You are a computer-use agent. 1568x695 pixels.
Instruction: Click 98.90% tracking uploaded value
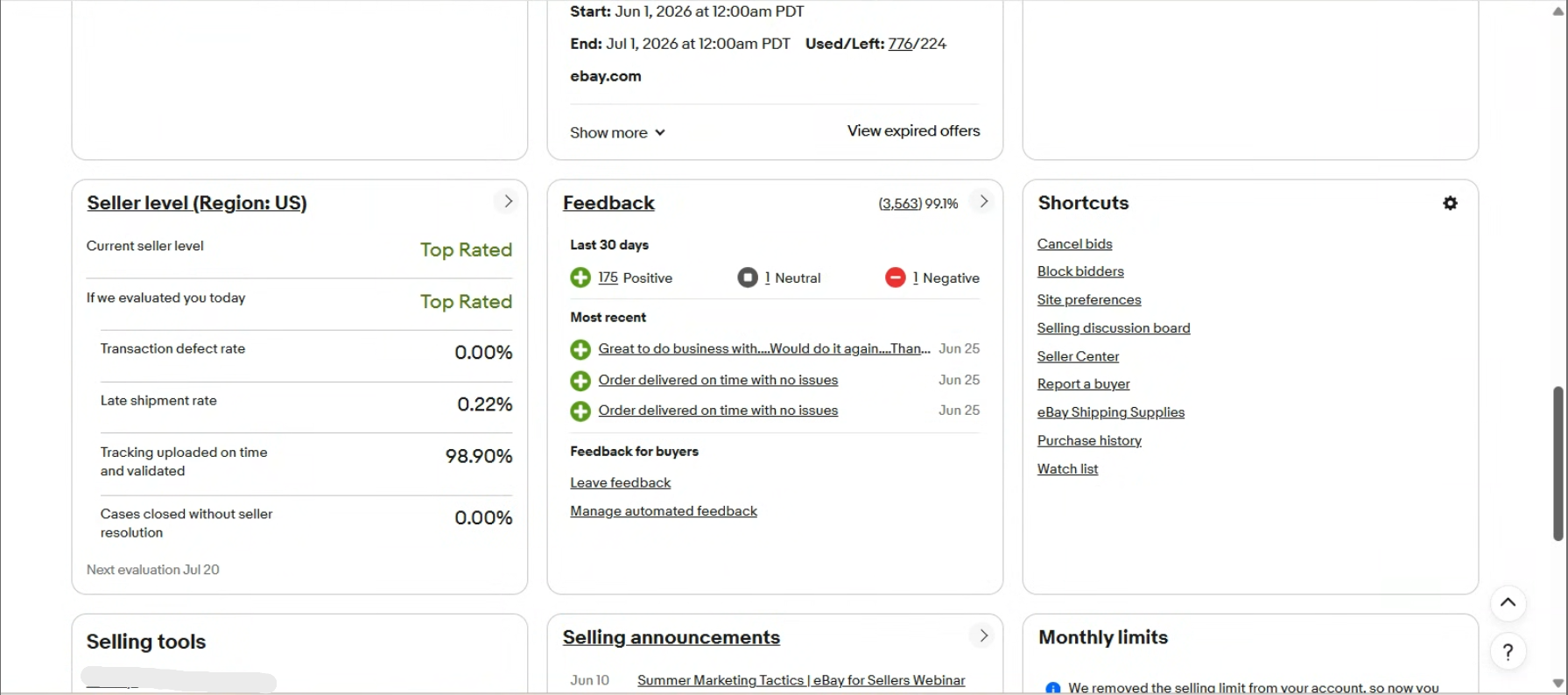479,456
